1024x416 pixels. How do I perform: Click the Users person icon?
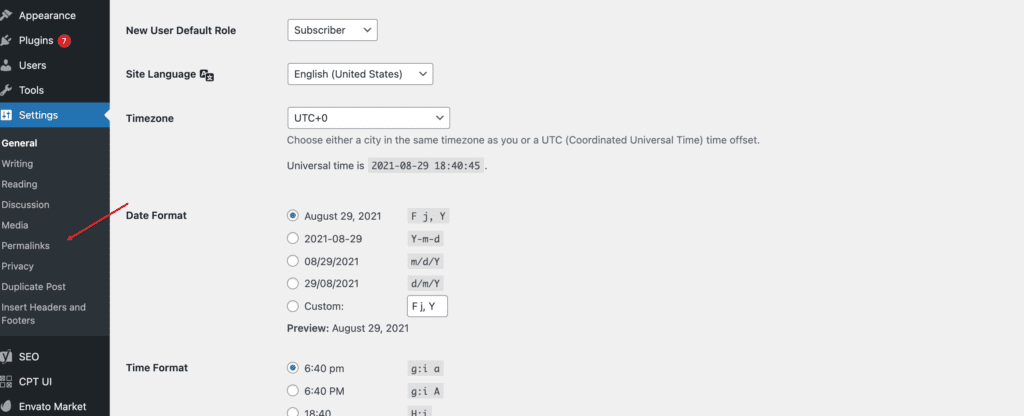(x=6, y=65)
